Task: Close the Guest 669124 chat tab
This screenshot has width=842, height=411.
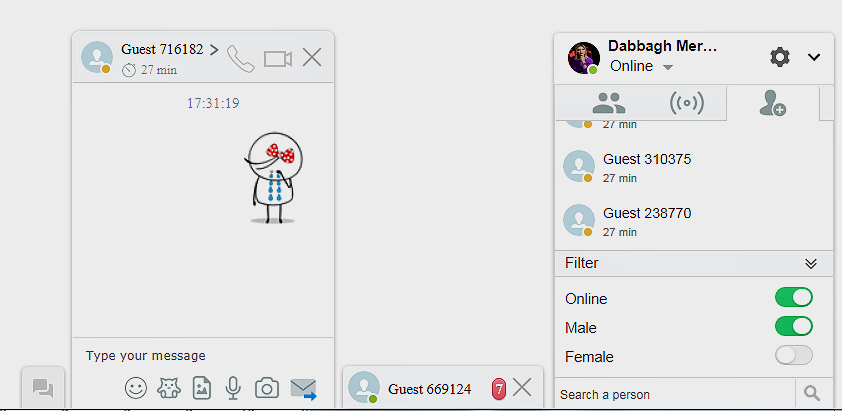Action: [522, 387]
